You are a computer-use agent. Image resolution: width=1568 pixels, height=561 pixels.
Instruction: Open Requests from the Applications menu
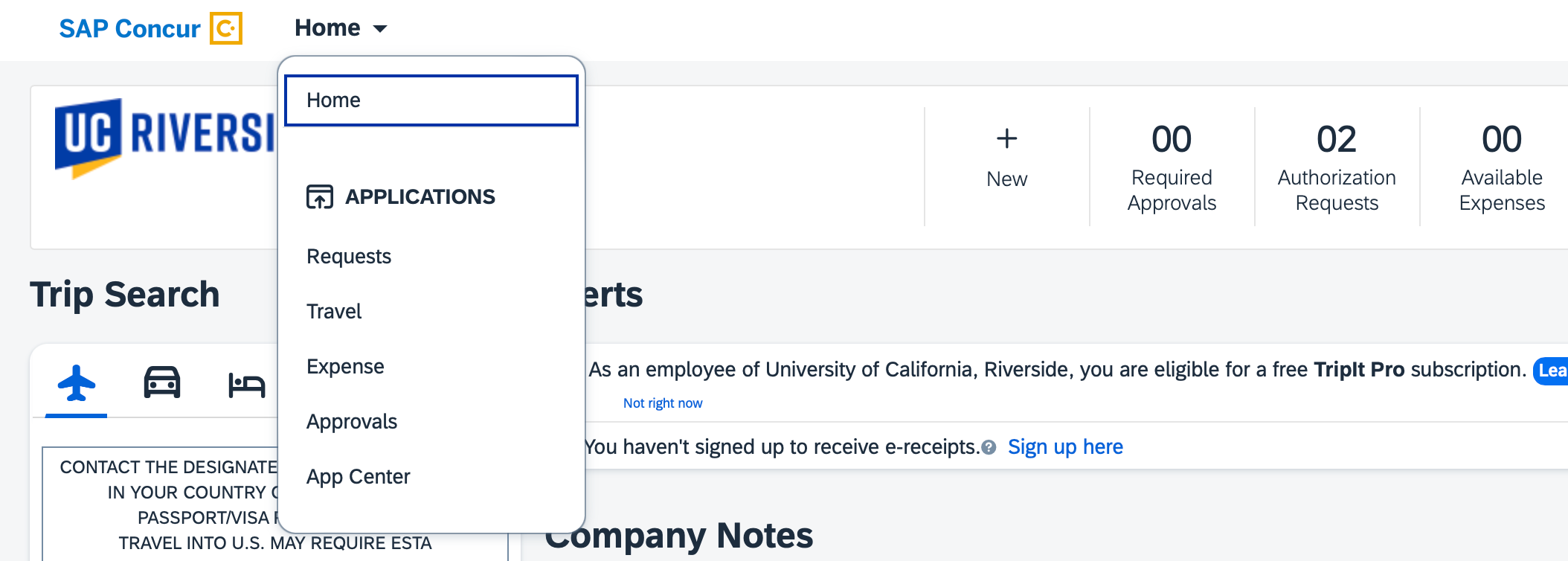point(349,257)
